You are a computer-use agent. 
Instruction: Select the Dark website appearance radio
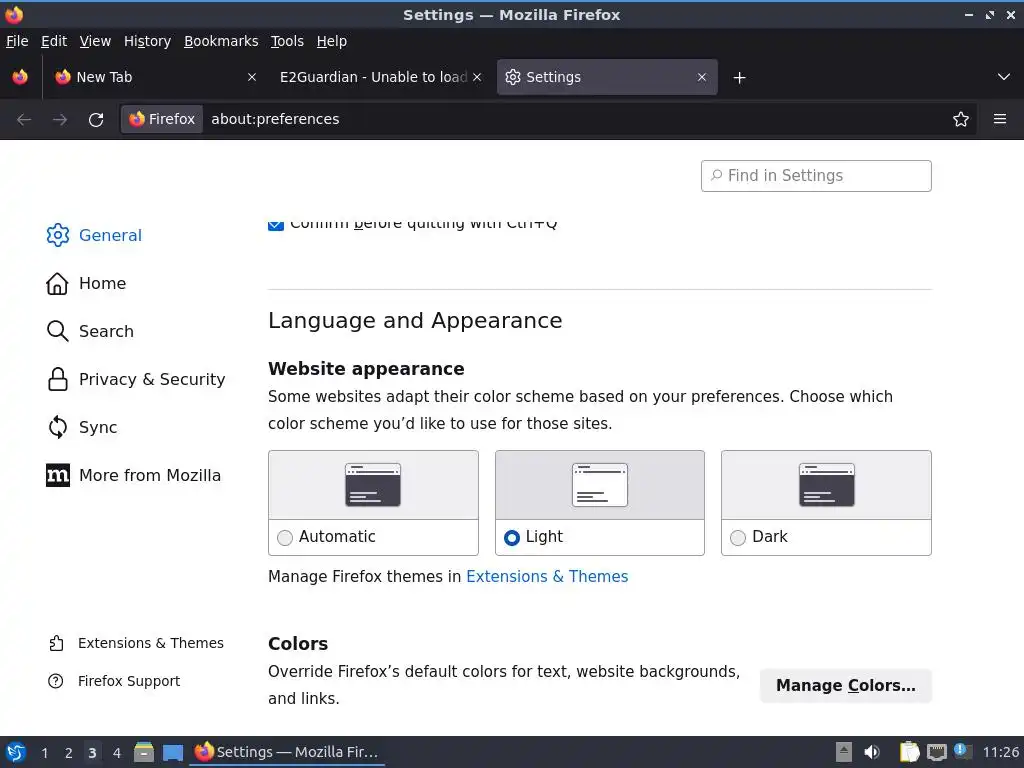pos(738,537)
